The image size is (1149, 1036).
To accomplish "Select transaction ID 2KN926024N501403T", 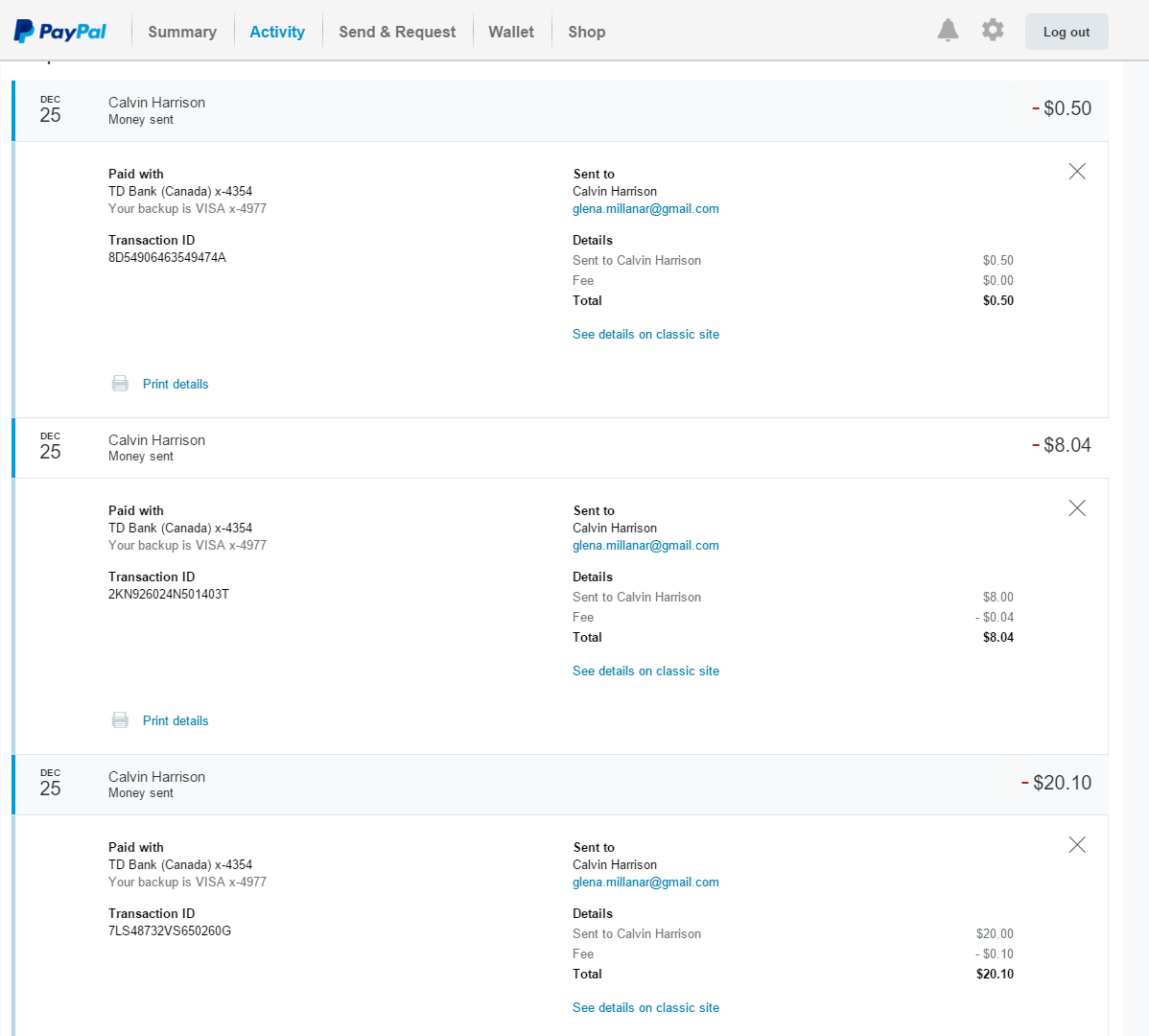I will coord(169,594).
